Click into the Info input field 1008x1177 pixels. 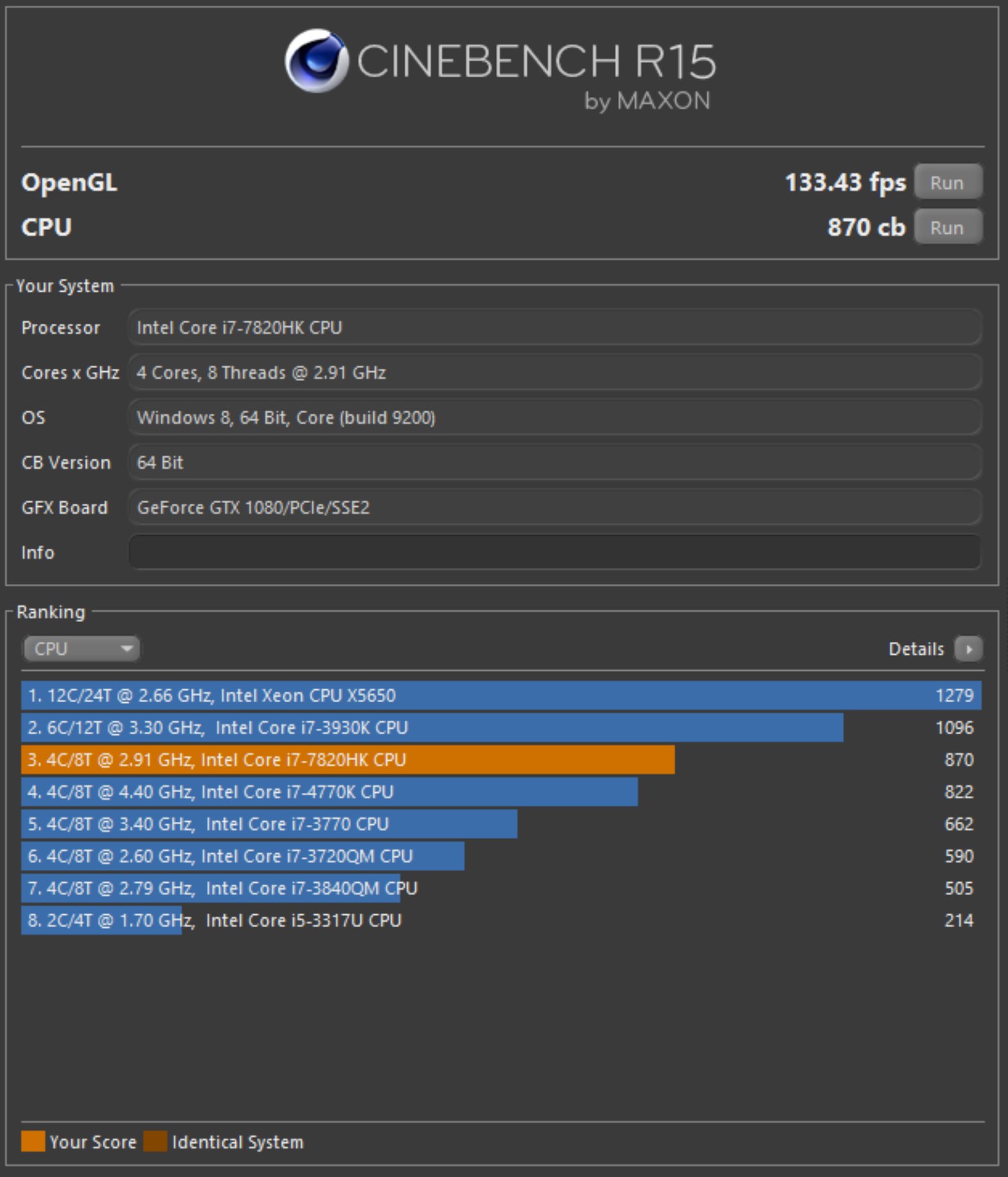pyautogui.click(x=554, y=552)
